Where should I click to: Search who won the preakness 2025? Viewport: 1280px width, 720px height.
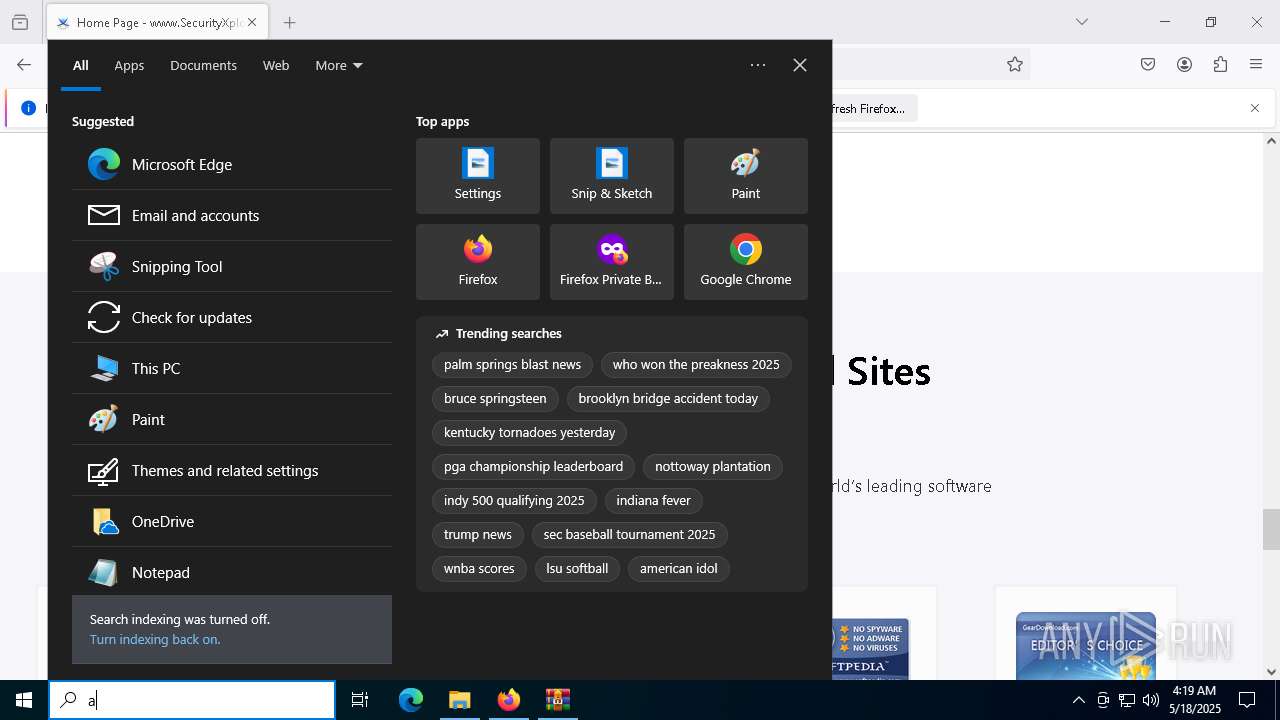(x=696, y=365)
